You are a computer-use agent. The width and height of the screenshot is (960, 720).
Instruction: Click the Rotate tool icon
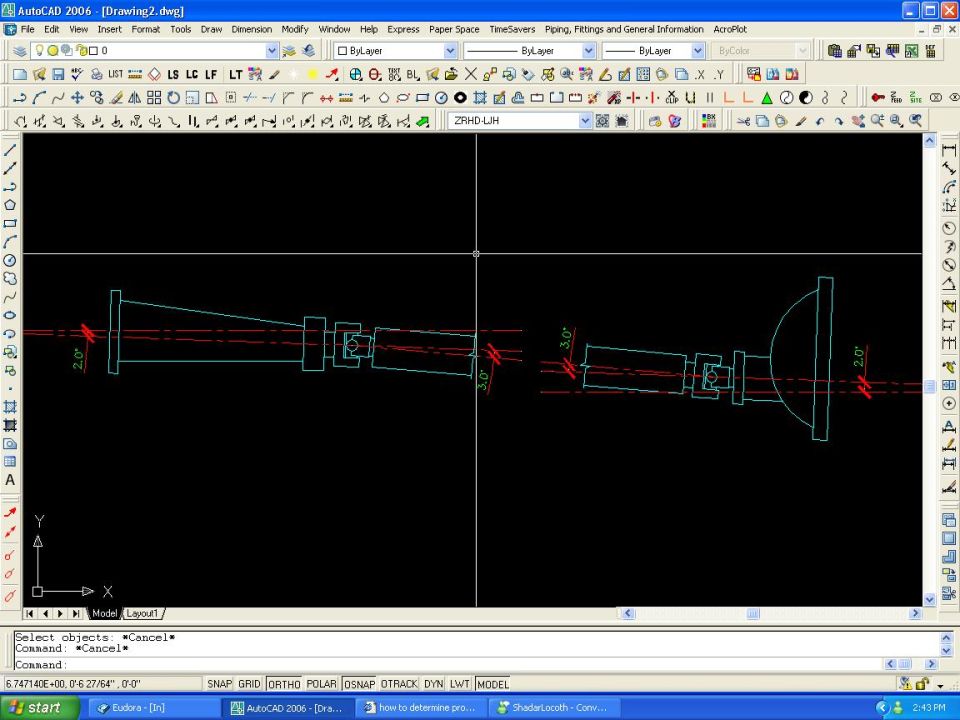173,97
